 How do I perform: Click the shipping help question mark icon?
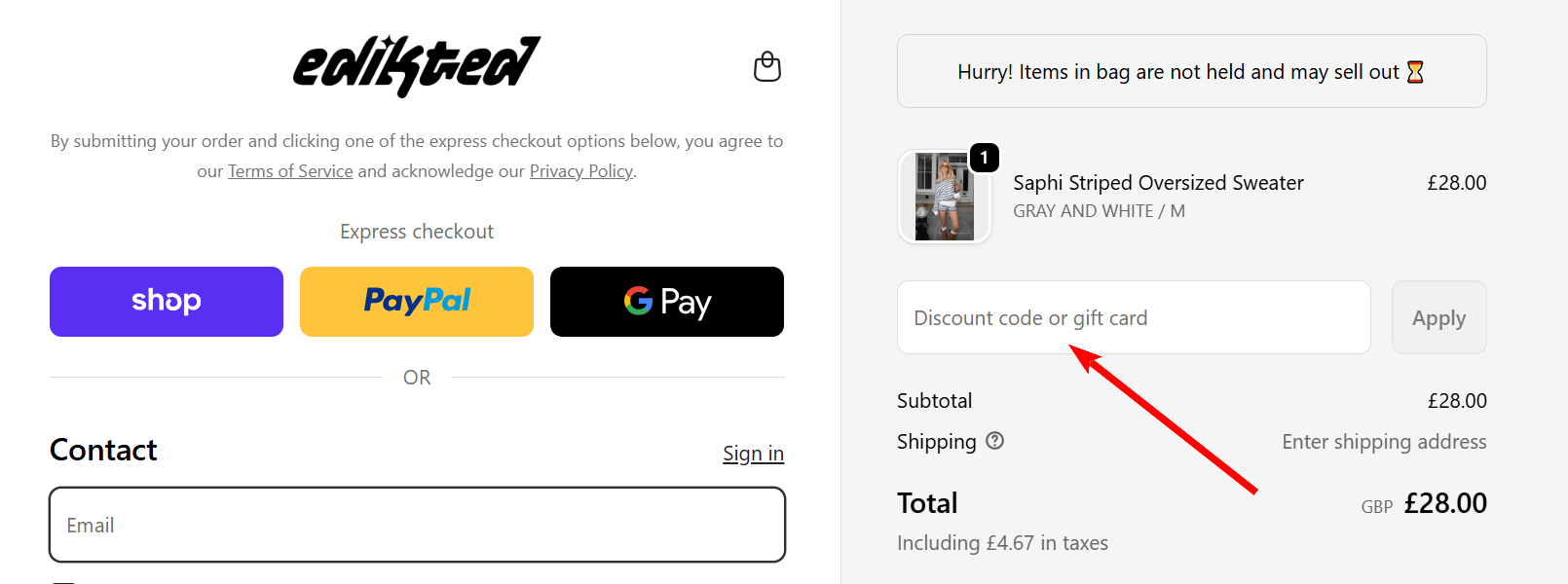(x=994, y=441)
